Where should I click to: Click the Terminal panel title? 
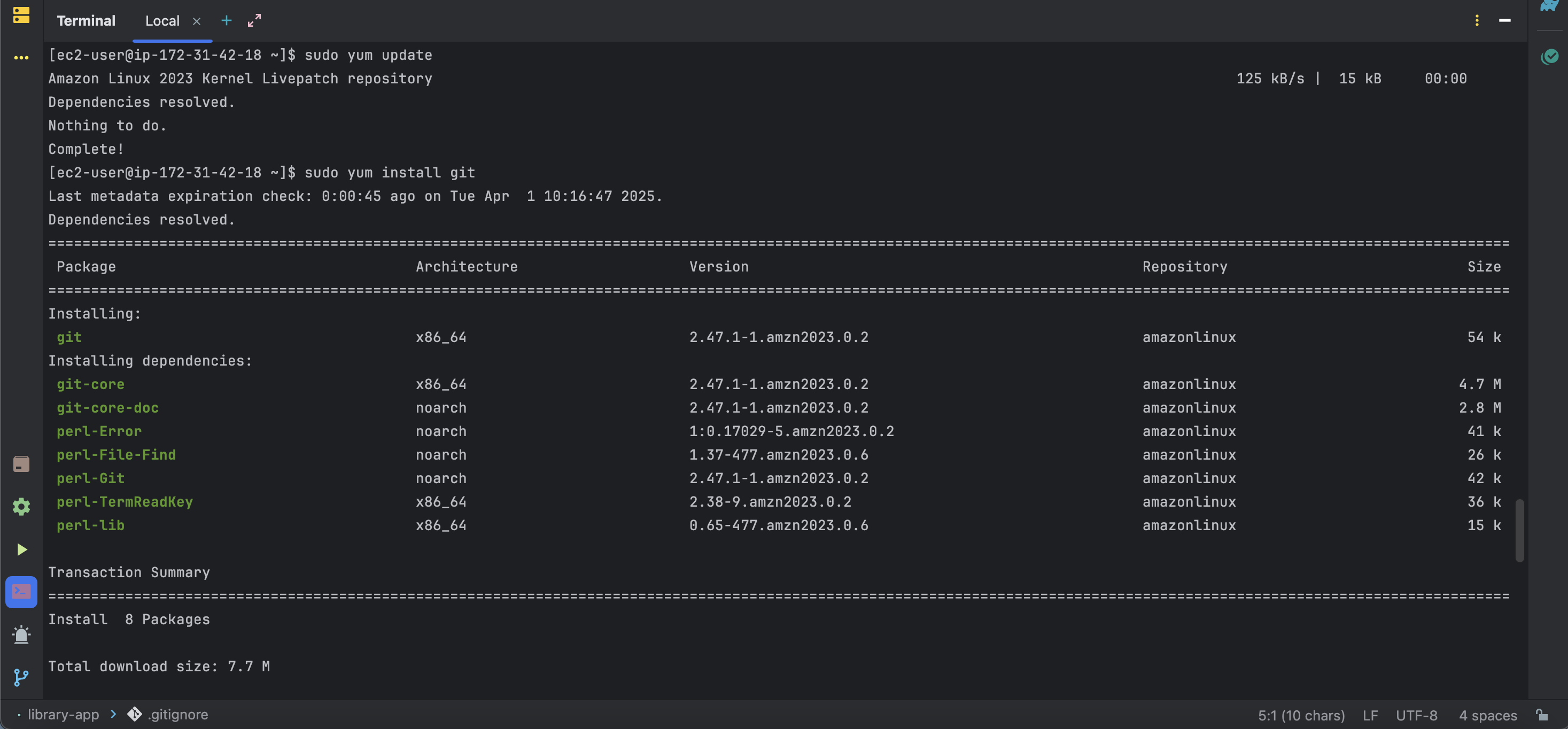86,21
